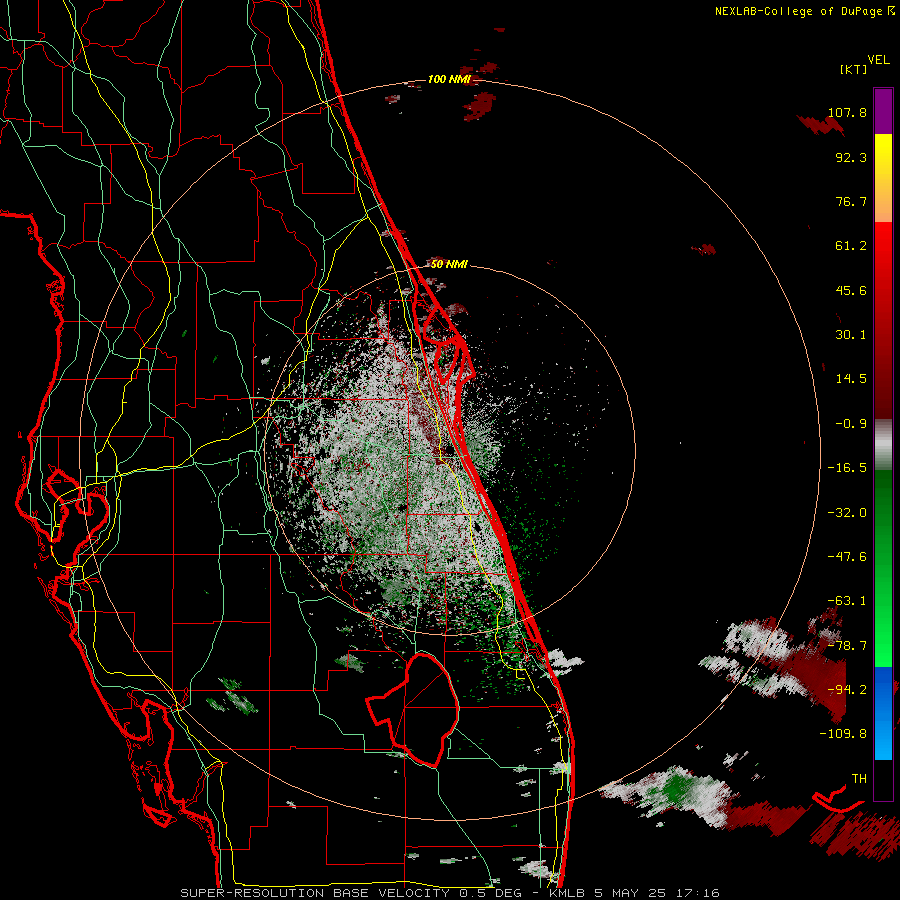Screen dimensions: 900x900
Task: Click the 92.3 legend value
Action: 851,157
